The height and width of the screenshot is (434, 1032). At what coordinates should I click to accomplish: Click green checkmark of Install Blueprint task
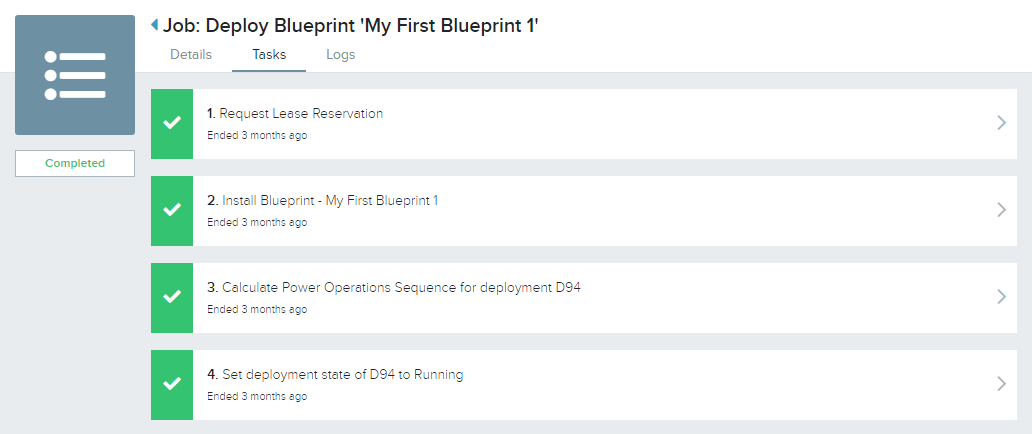point(172,211)
